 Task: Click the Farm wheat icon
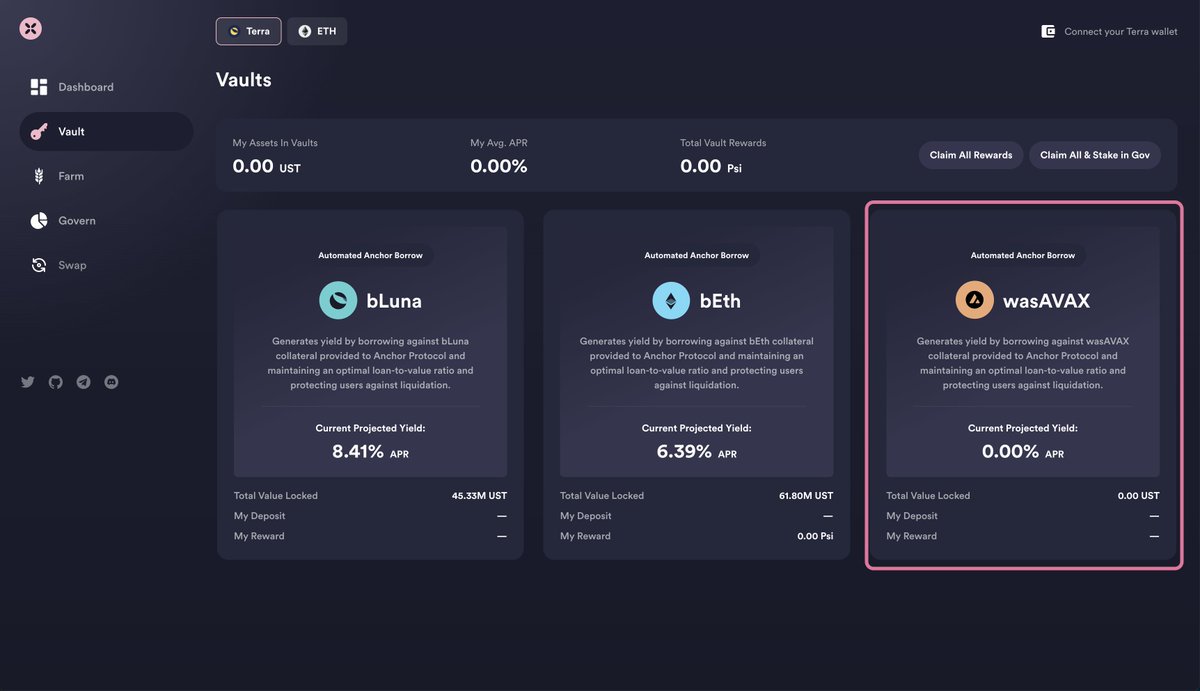coord(39,176)
